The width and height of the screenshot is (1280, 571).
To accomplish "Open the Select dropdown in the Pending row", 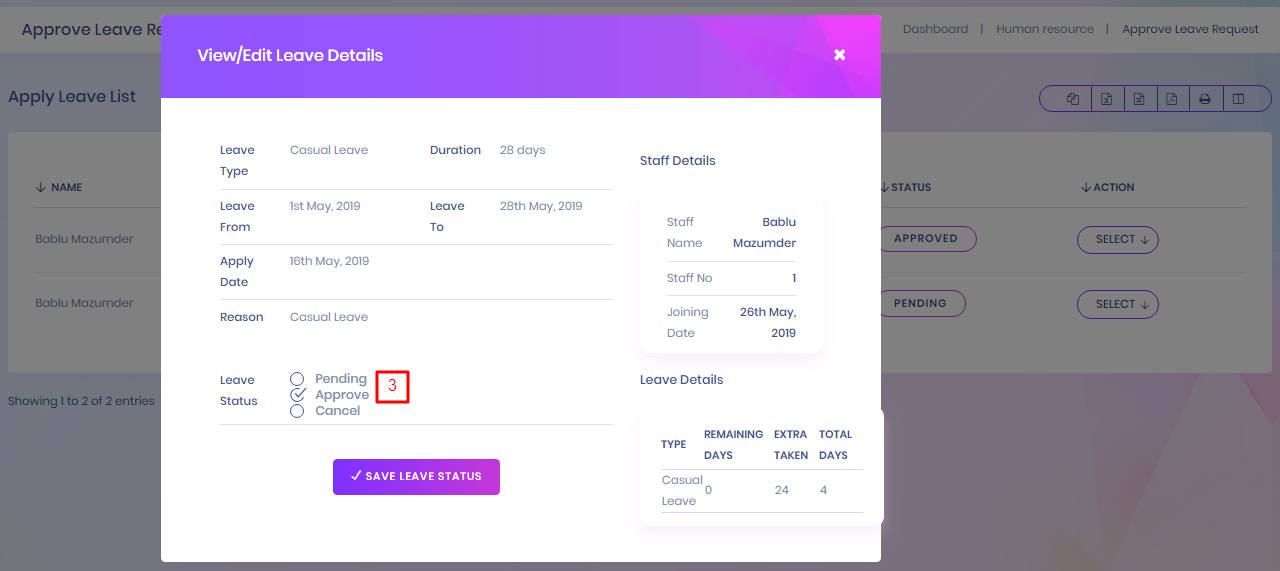I will point(1117,304).
